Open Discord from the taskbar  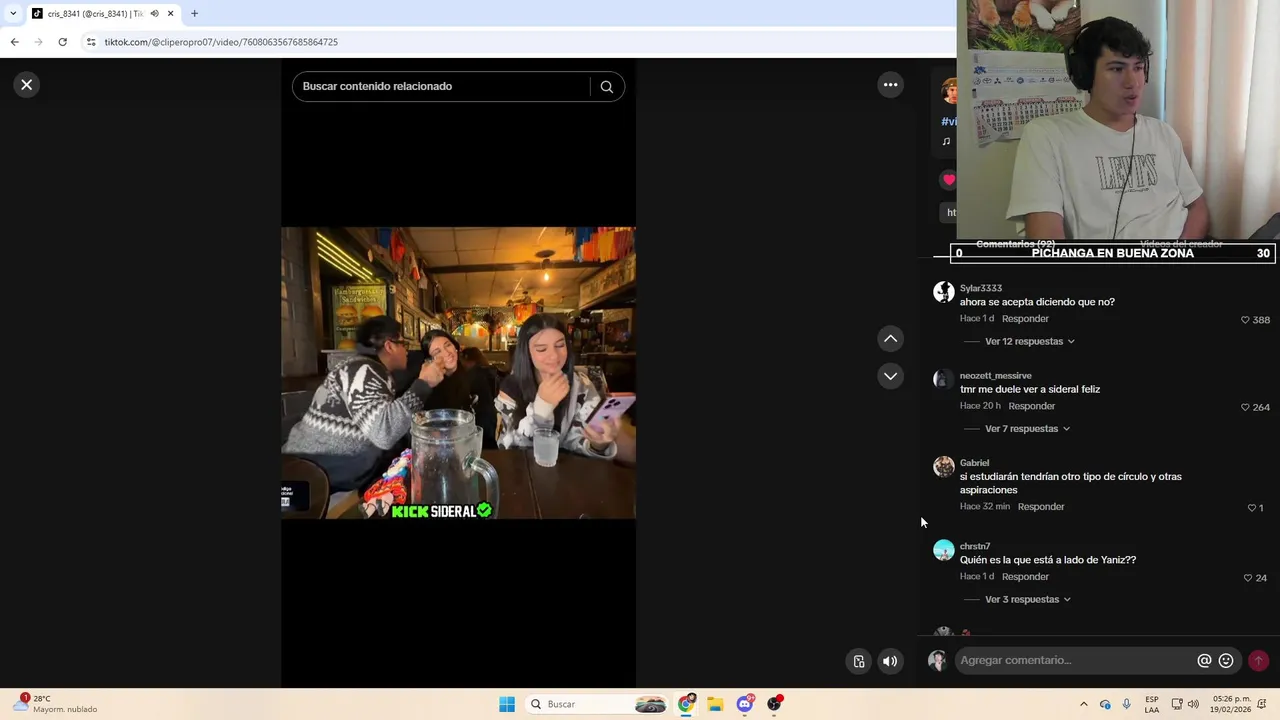[x=745, y=704]
